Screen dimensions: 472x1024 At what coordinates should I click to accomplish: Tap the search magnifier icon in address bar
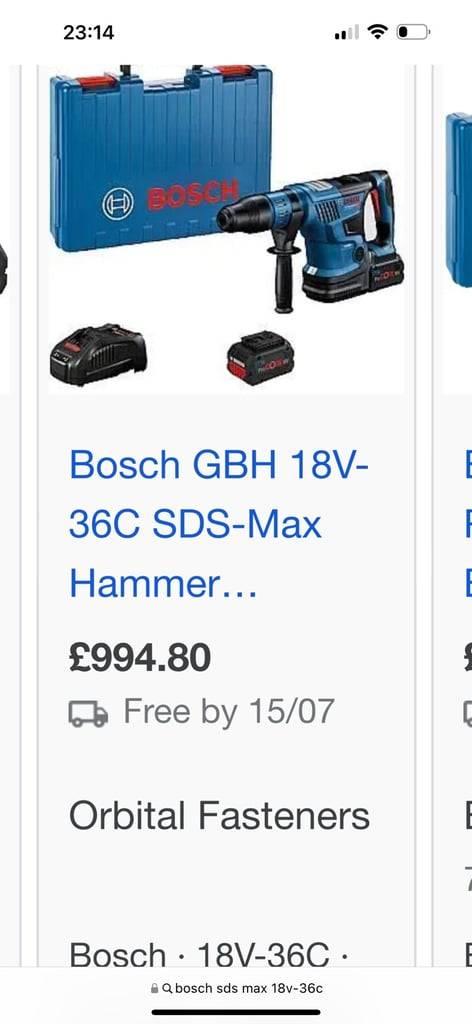tap(167, 989)
